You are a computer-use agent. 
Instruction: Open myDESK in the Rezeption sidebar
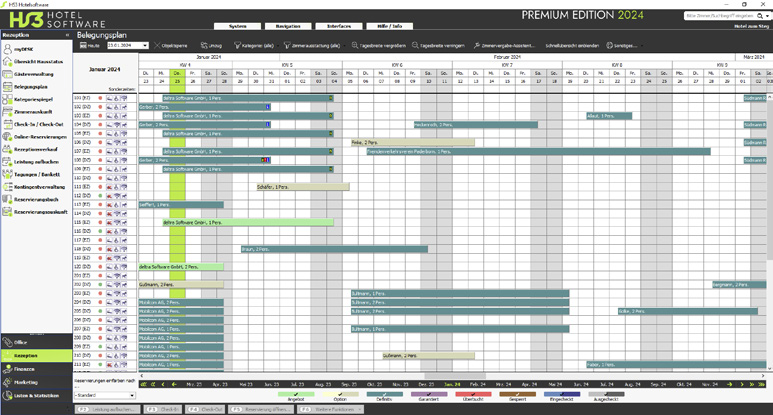tap(24, 49)
